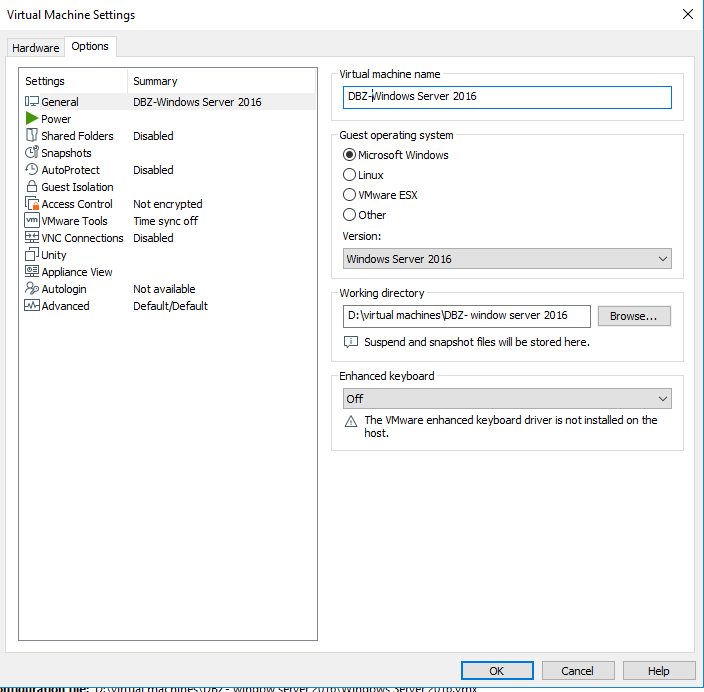Screen dimensions: 704x692
Task: Select the Snapshots row label
Action: pos(66,153)
